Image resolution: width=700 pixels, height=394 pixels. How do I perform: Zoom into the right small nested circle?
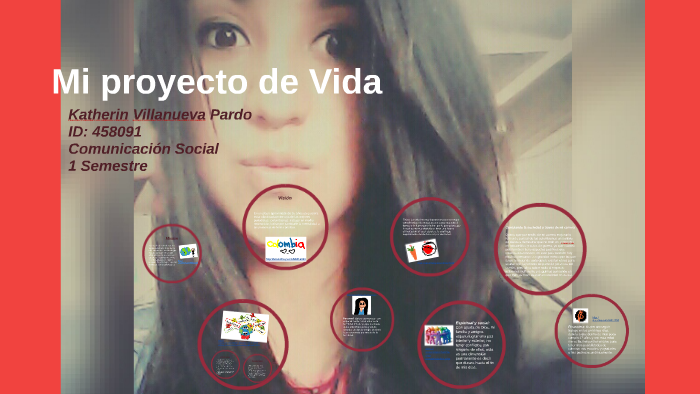point(257,368)
